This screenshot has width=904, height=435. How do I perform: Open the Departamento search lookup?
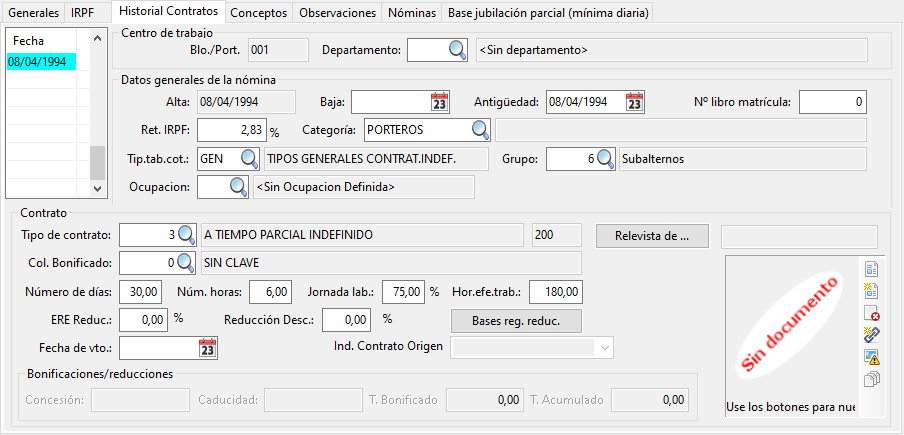tap(457, 50)
